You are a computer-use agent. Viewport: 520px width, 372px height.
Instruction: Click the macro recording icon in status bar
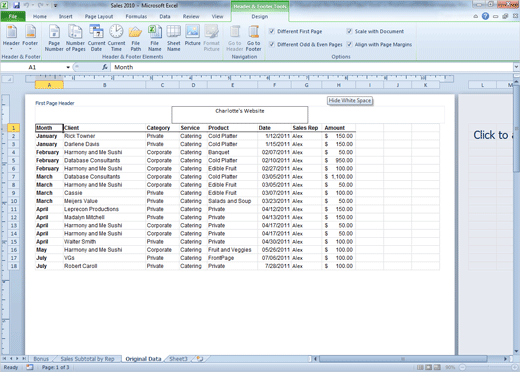(30, 367)
